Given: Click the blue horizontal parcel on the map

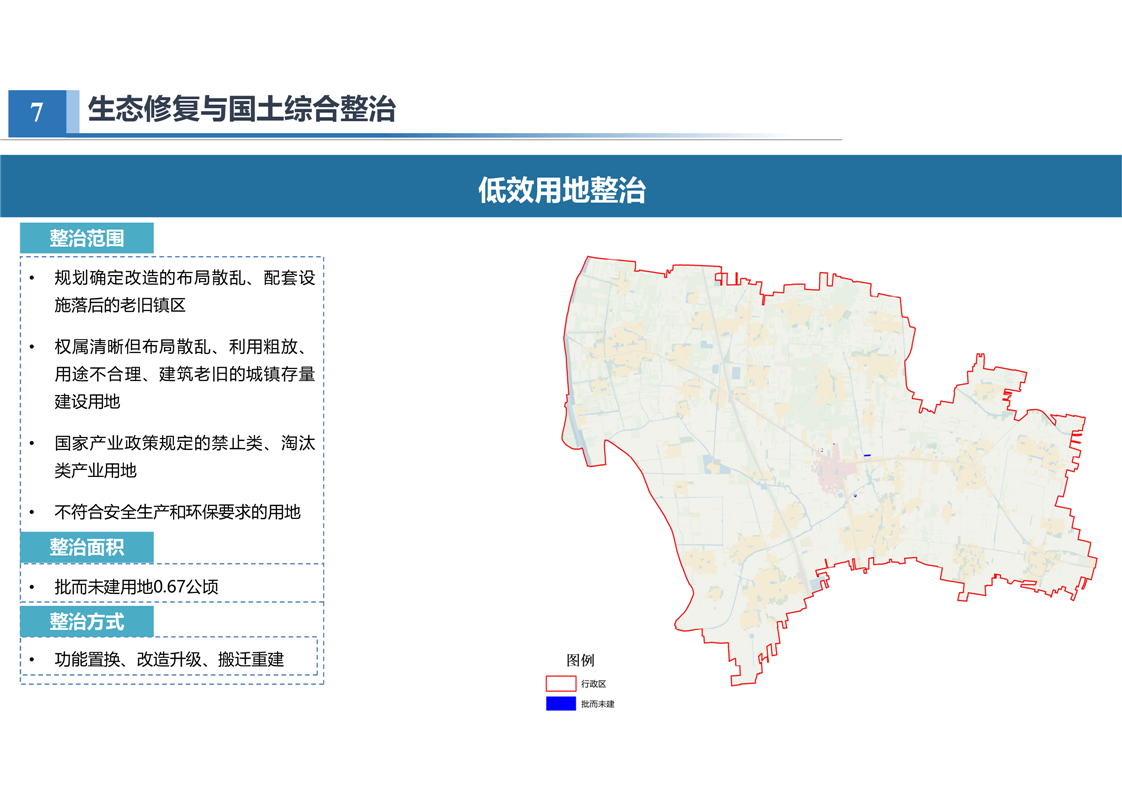Looking at the screenshot, I should click(x=867, y=456).
